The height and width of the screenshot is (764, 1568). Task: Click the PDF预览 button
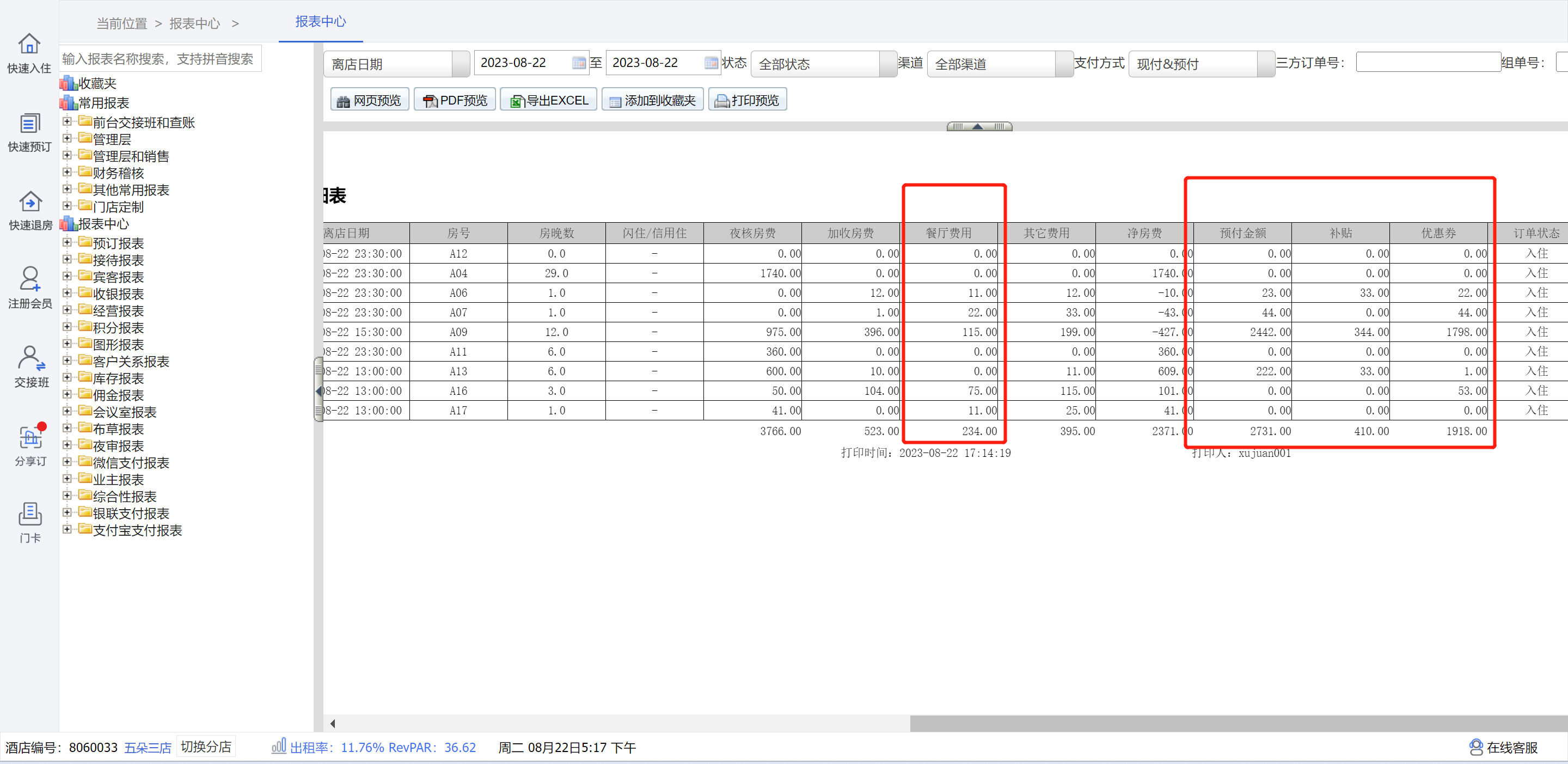click(455, 100)
